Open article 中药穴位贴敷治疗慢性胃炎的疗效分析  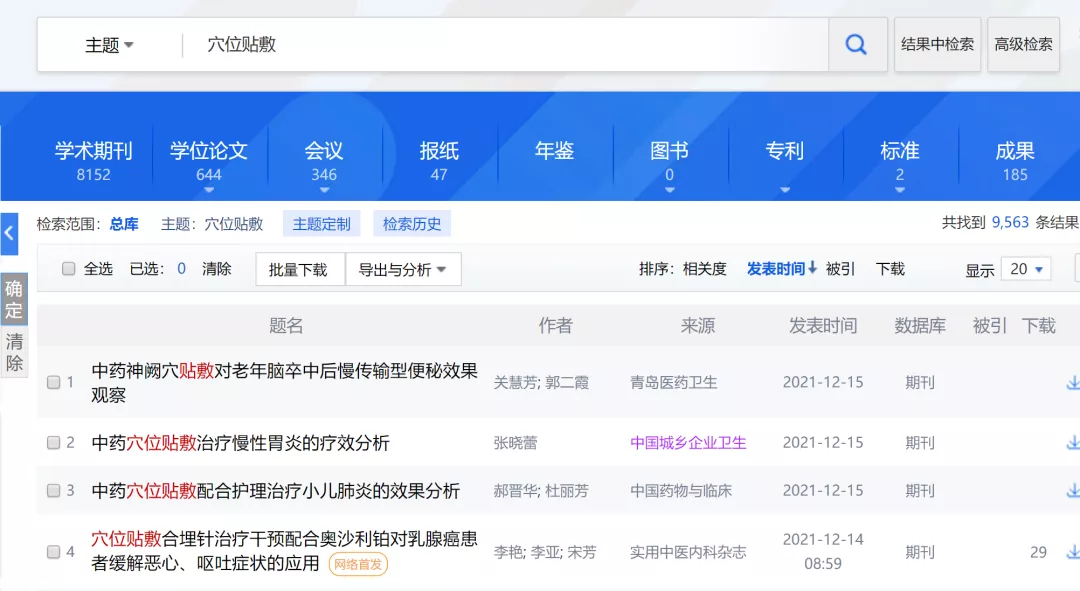240,443
